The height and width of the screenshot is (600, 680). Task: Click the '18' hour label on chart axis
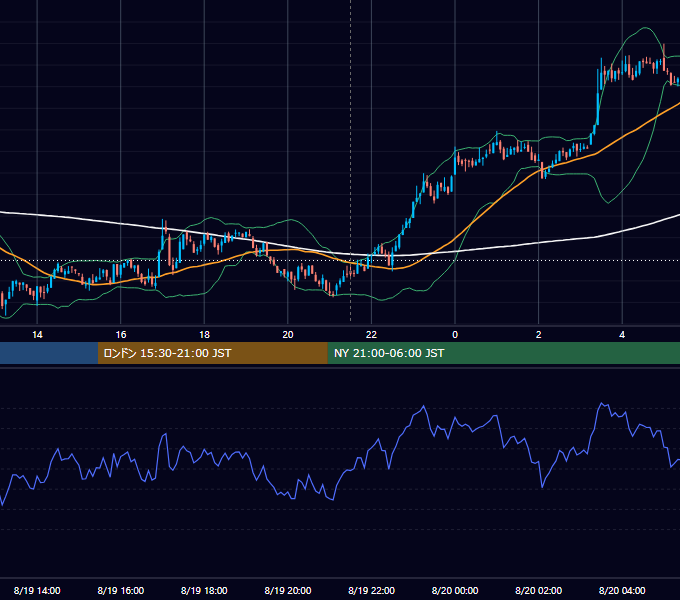[204, 335]
